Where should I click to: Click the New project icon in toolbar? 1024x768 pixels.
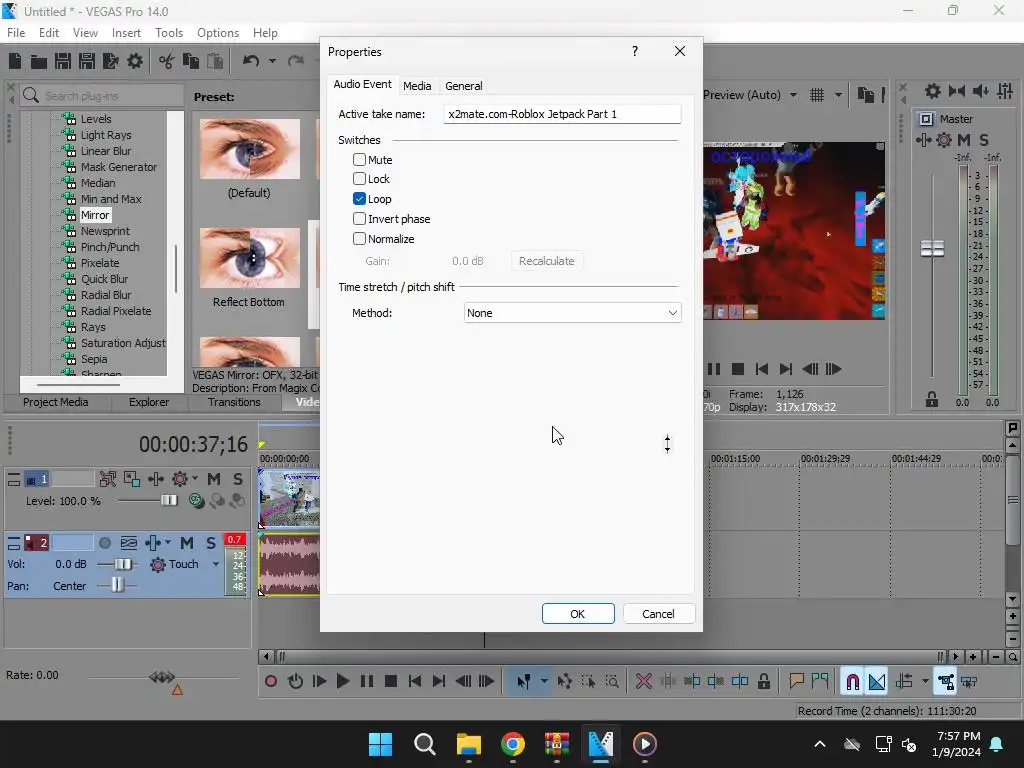coord(15,61)
